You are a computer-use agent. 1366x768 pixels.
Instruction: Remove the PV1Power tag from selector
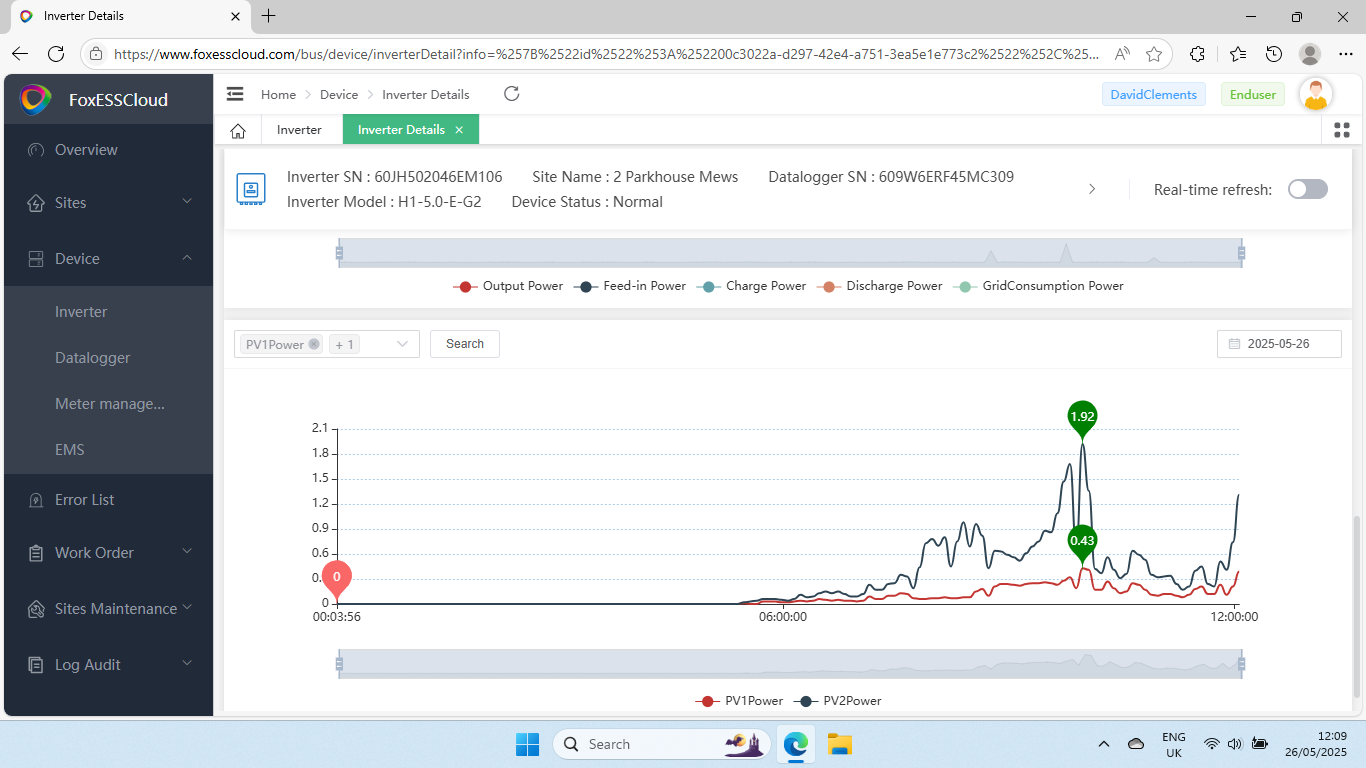pyautogui.click(x=314, y=344)
